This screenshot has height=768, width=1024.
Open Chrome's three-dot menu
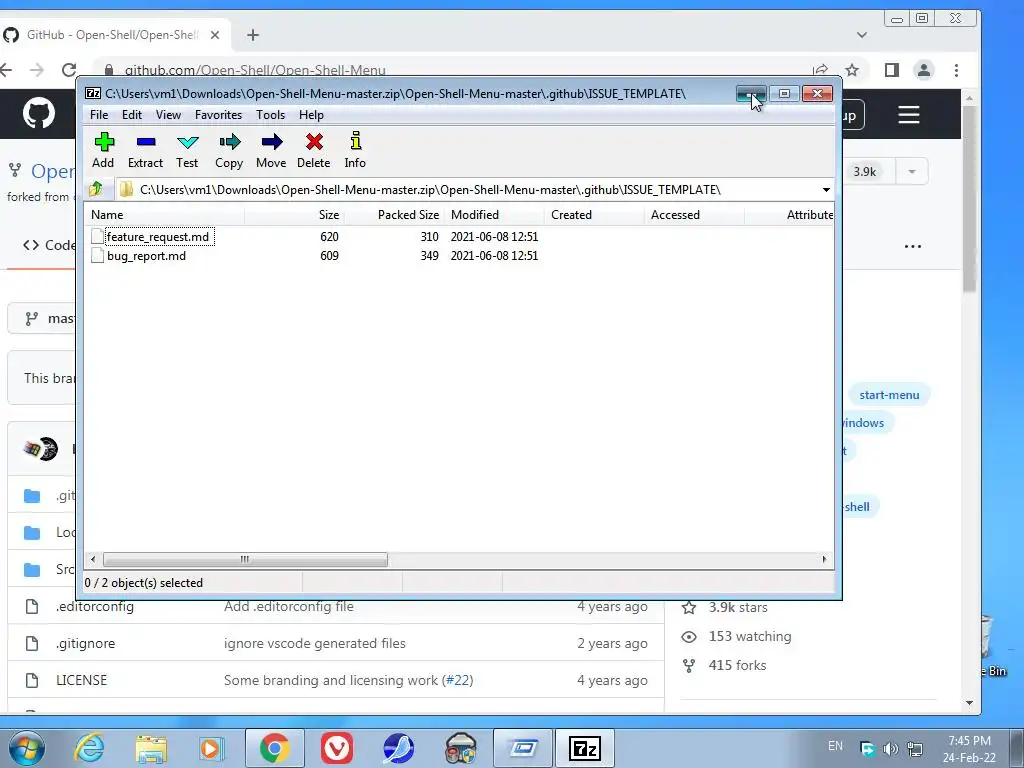pyautogui.click(x=956, y=70)
